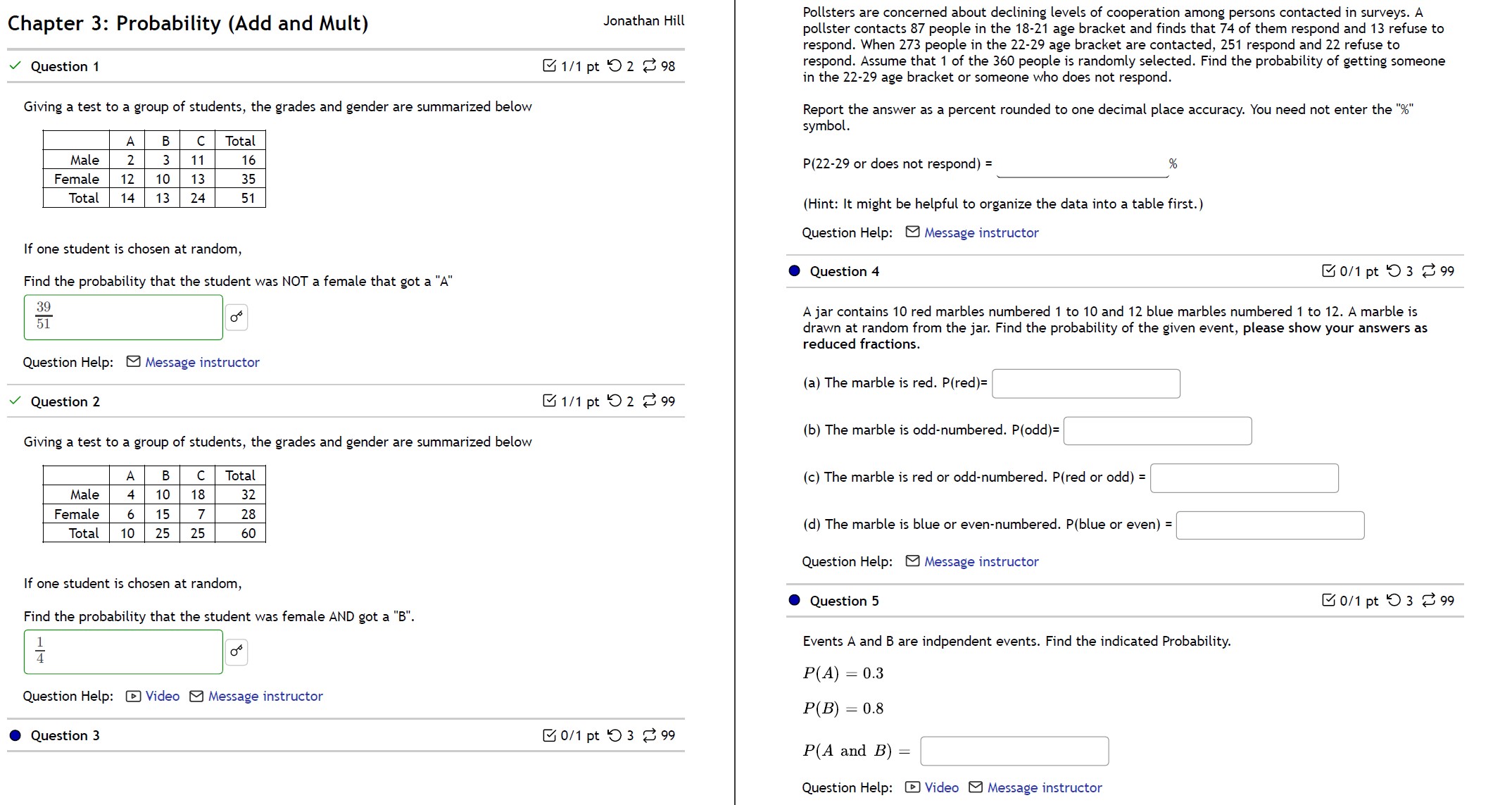Click the answer details icon next to the 39/51 answer
The height and width of the screenshot is (805, 1512).
pos(236,318)
